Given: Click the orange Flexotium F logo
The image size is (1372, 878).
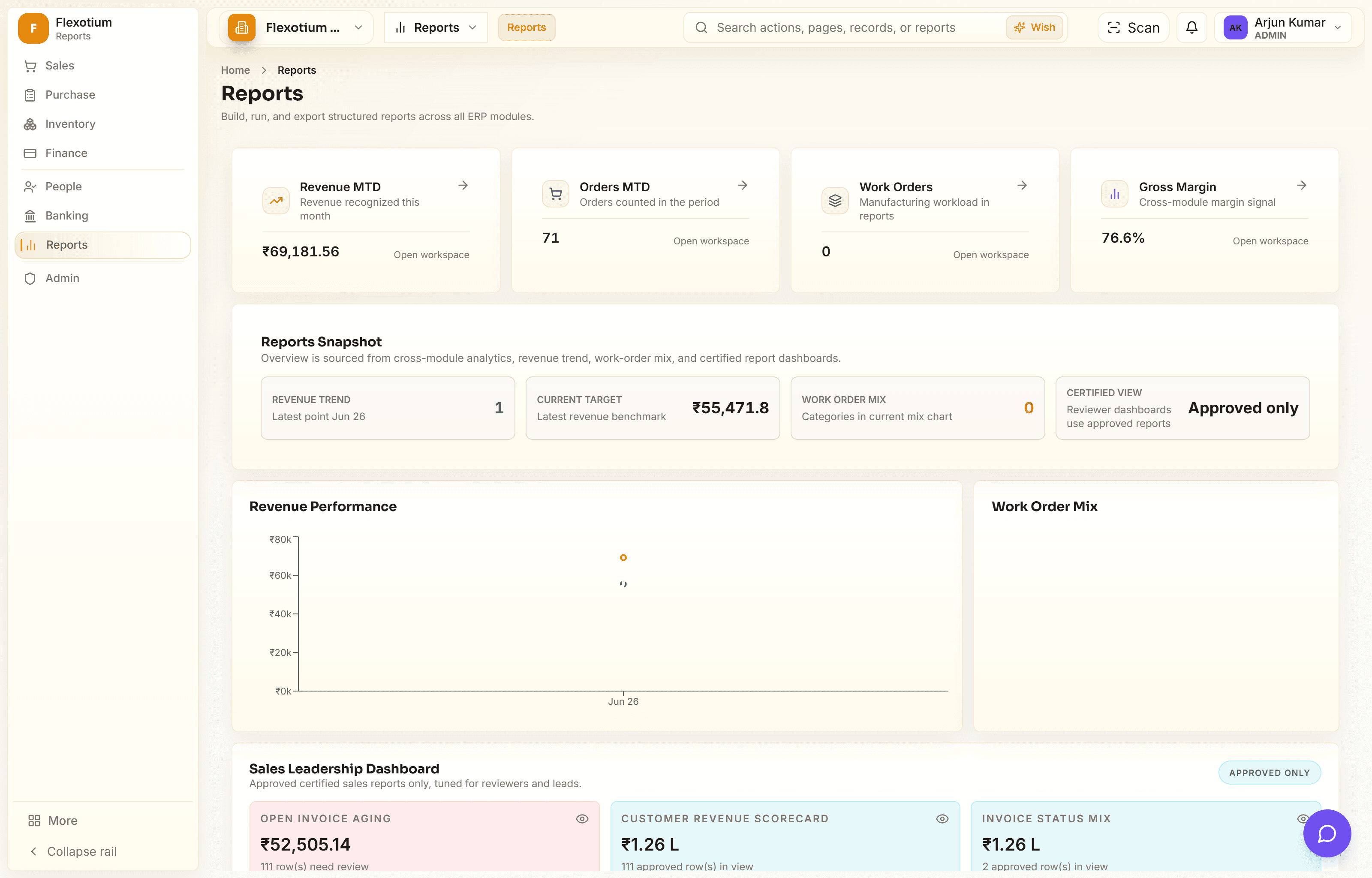Looking at the screenshot, I should coord(33,28).
